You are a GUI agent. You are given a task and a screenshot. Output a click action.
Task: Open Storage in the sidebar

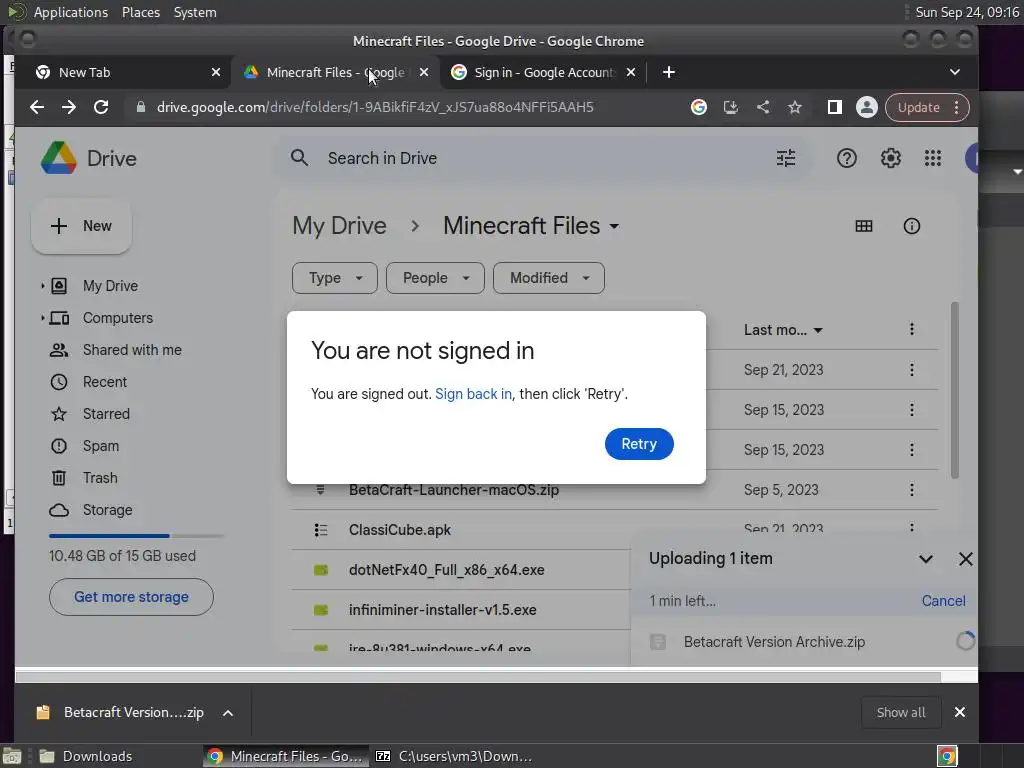click(x=107, y=510)
